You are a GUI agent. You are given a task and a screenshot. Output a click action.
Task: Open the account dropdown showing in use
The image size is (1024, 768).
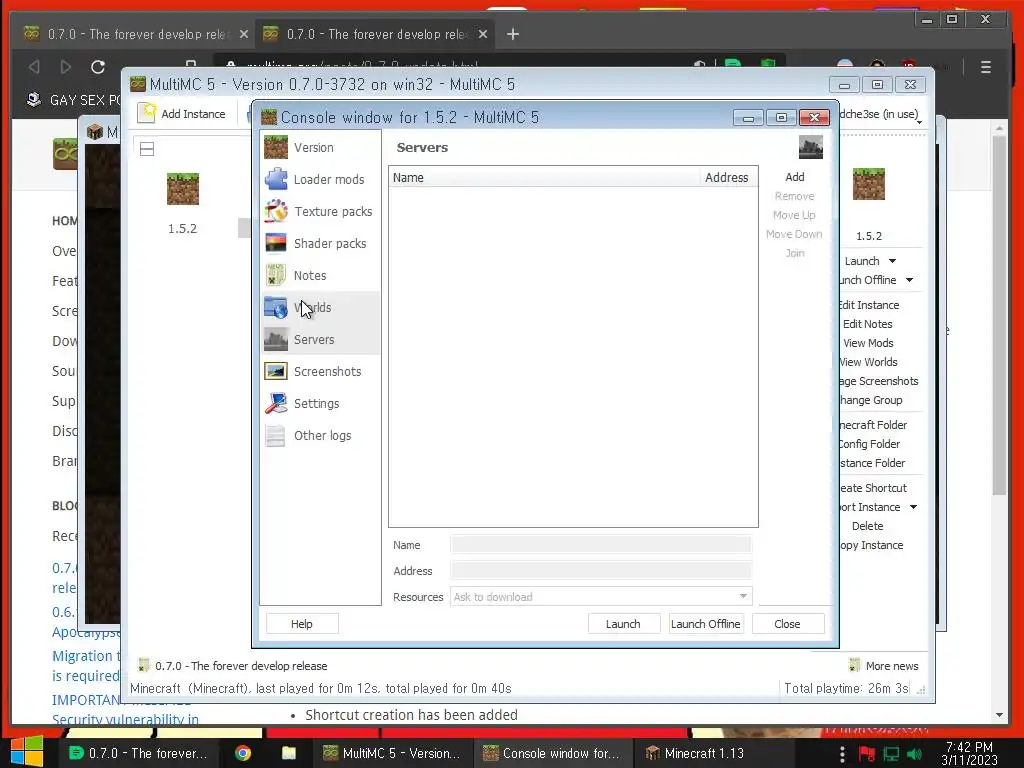click(x=881, y=115)
